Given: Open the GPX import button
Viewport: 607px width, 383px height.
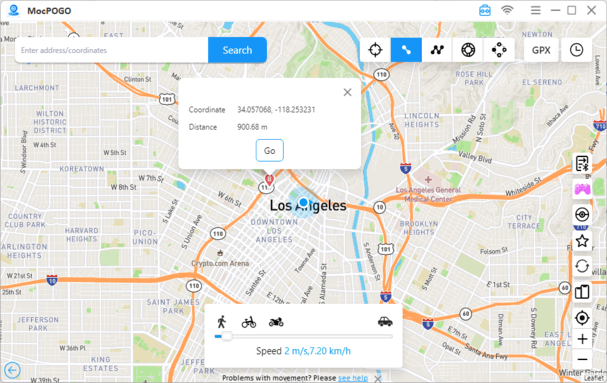Looking at the screenshot, I should (541, 50).
